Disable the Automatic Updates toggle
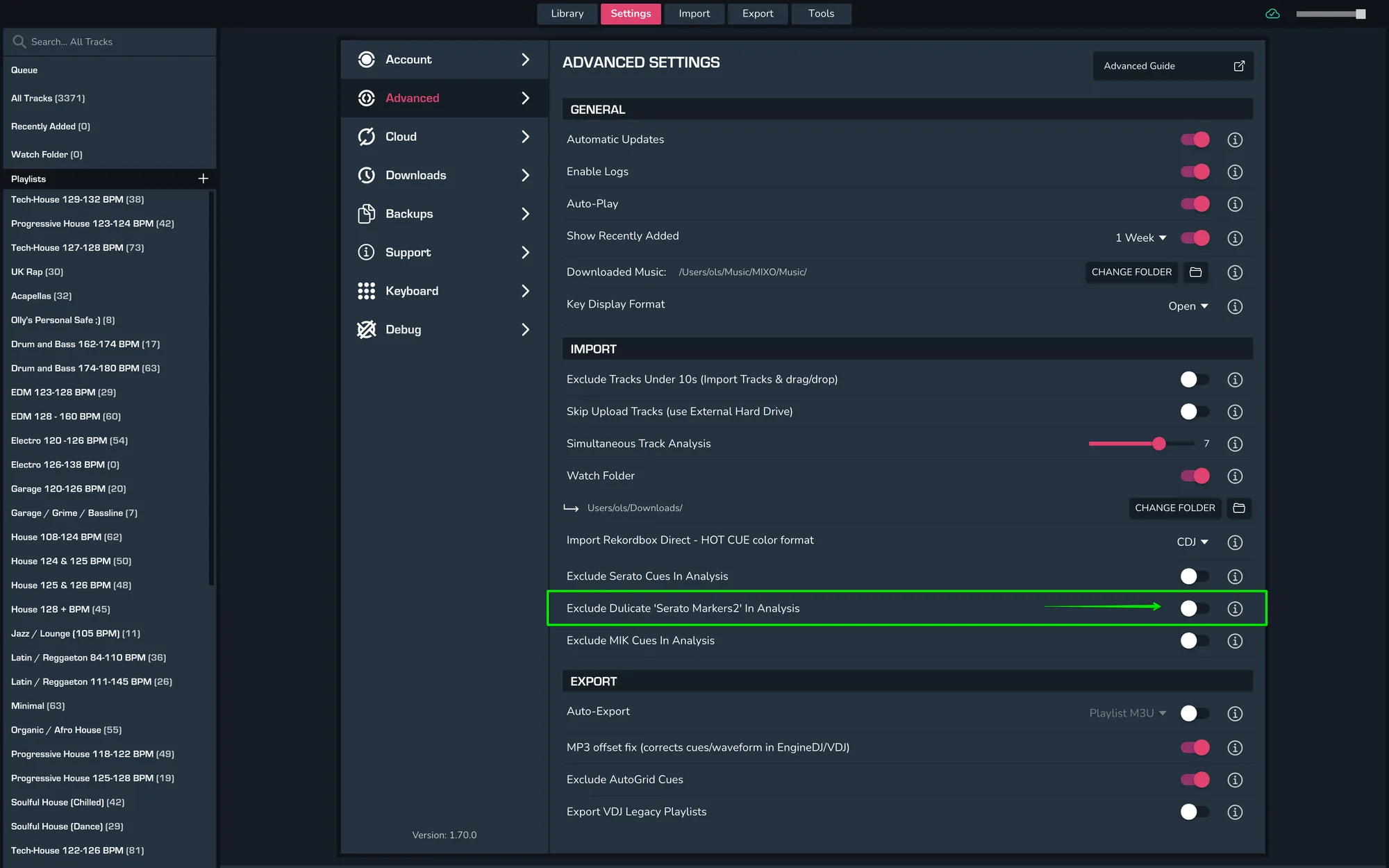Image resolution: width=1389 pixels, height=868 pixels. tap(1195, 140)
